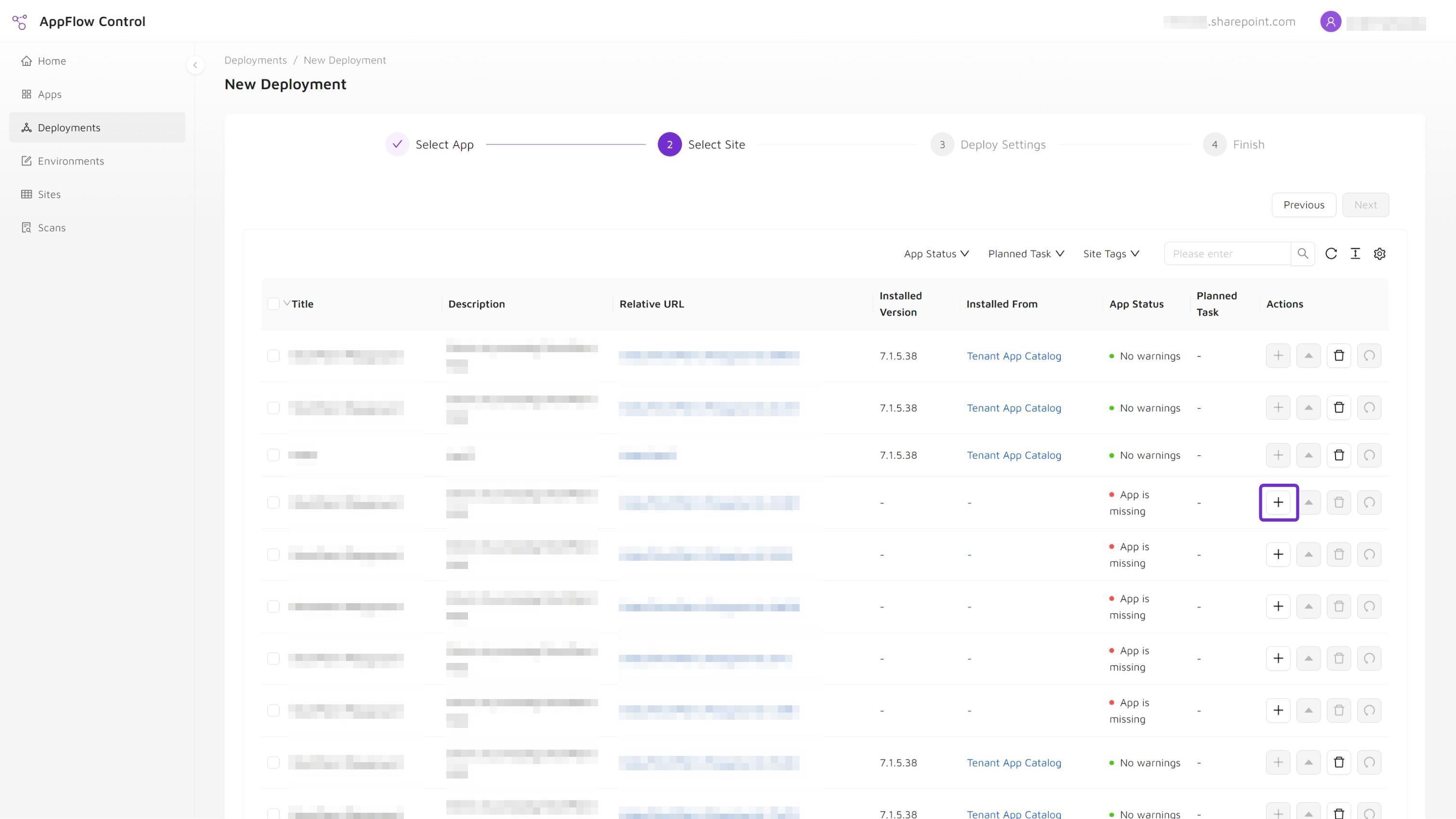Focus the 'Please enter' search field
Image resolution: width=1456 pixels, height=819 pixels.
(1227, 253)
